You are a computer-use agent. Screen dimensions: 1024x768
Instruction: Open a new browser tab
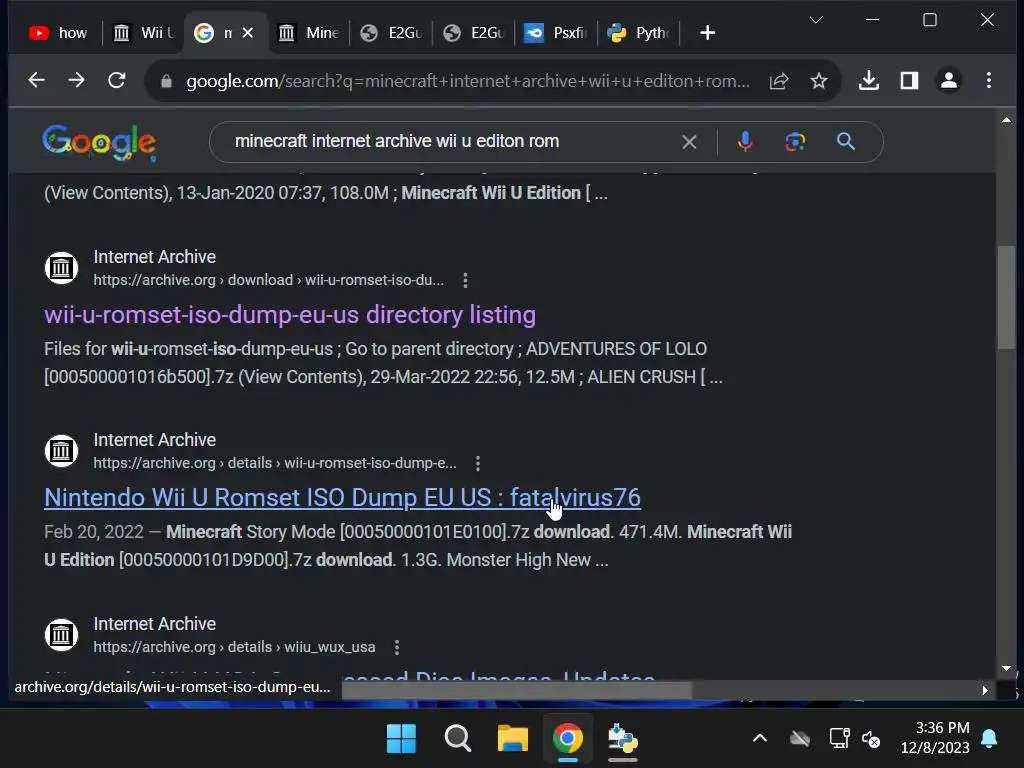[x=707, y=33]
